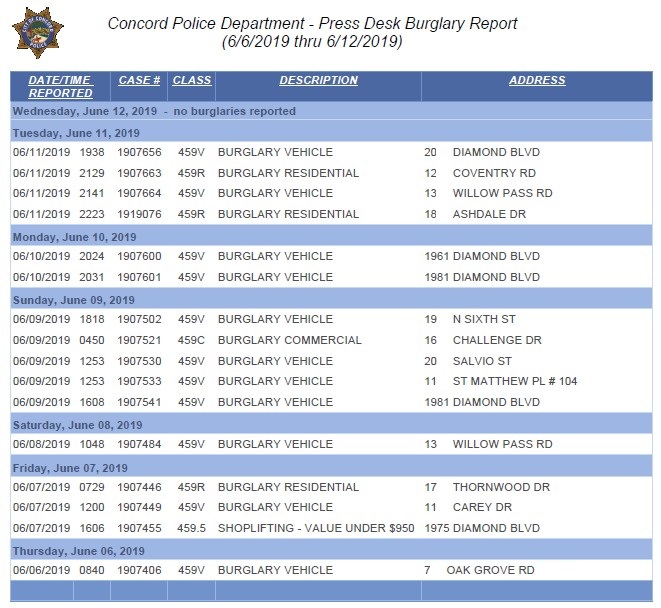Sort by the DESCRIPTION column header

coord(318,80)
